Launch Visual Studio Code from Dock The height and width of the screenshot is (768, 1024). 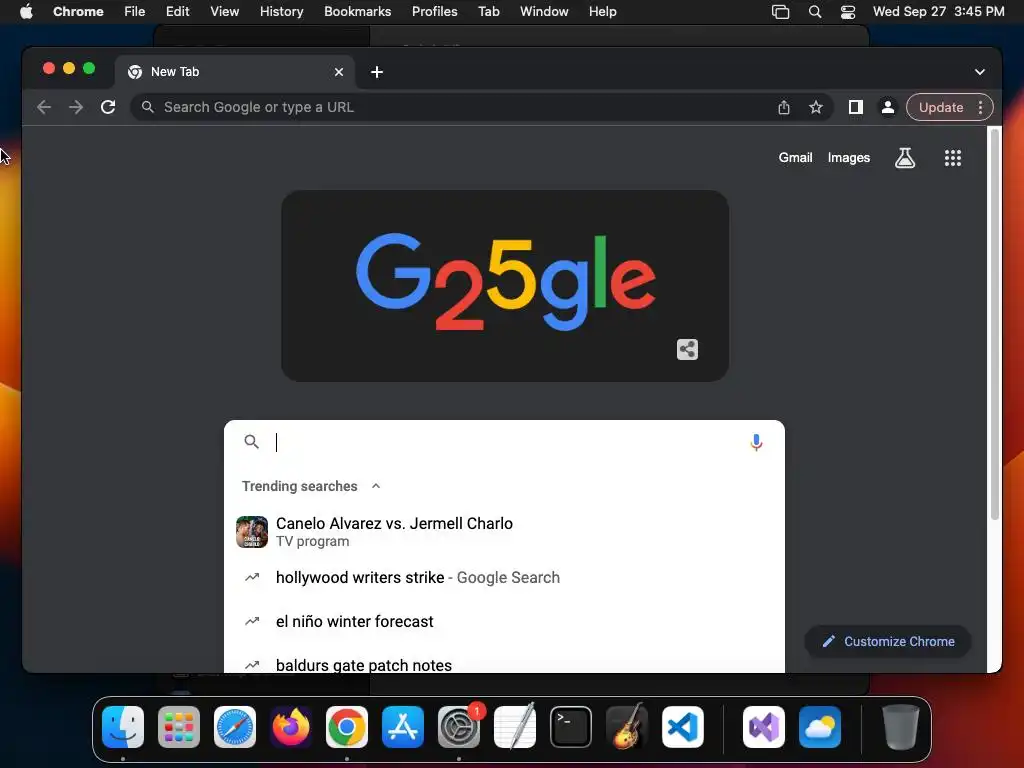(683, 727)
